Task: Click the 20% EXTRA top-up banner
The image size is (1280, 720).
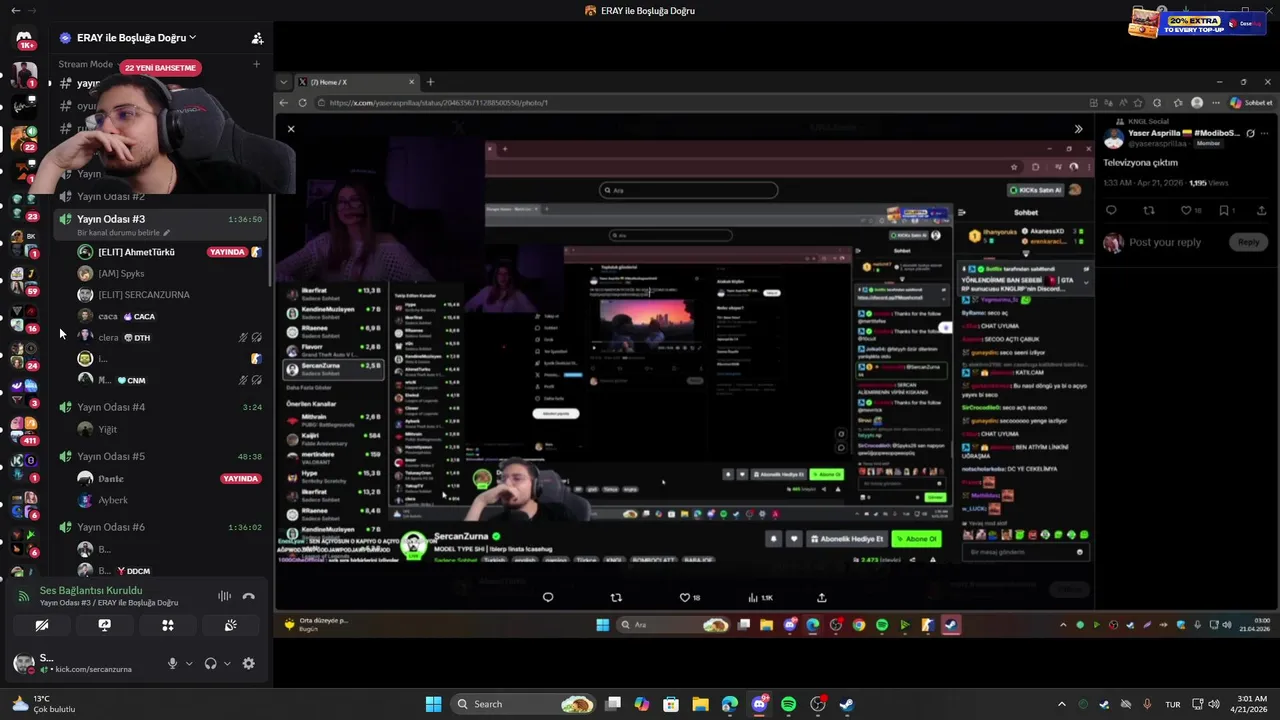Action: 1196,22
